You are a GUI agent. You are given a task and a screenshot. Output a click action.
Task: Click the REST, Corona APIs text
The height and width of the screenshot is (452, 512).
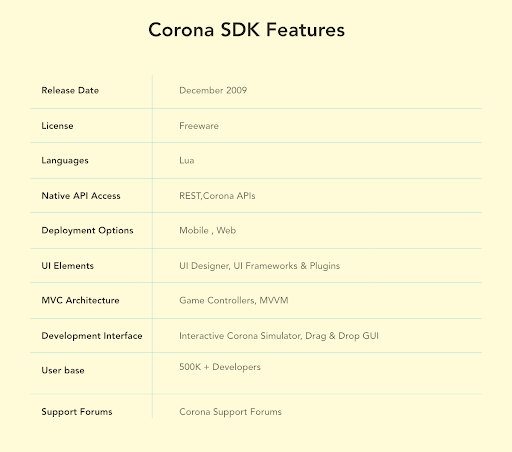click(217, 196)
